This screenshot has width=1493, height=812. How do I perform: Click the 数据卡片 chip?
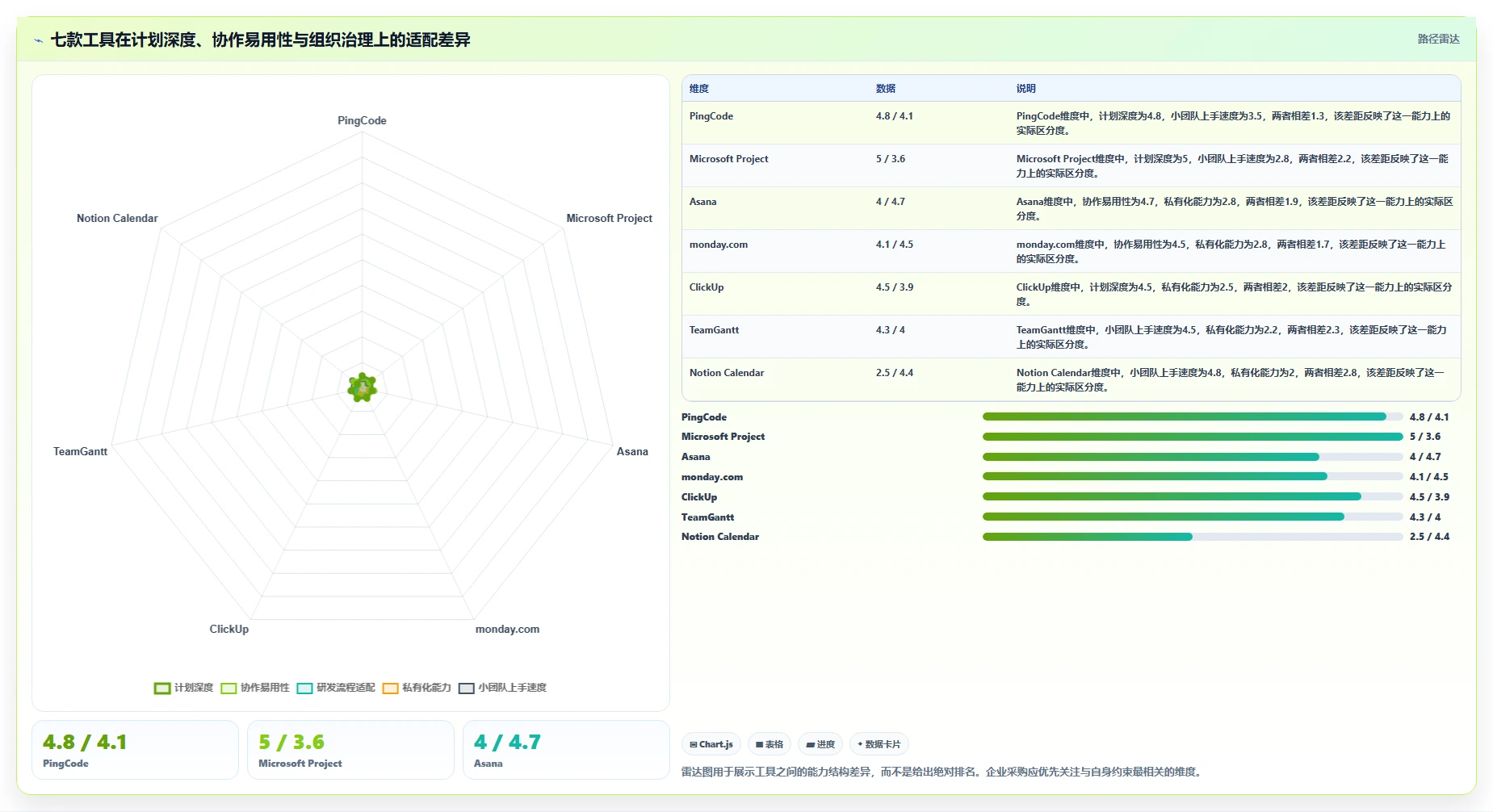[879, 744]
